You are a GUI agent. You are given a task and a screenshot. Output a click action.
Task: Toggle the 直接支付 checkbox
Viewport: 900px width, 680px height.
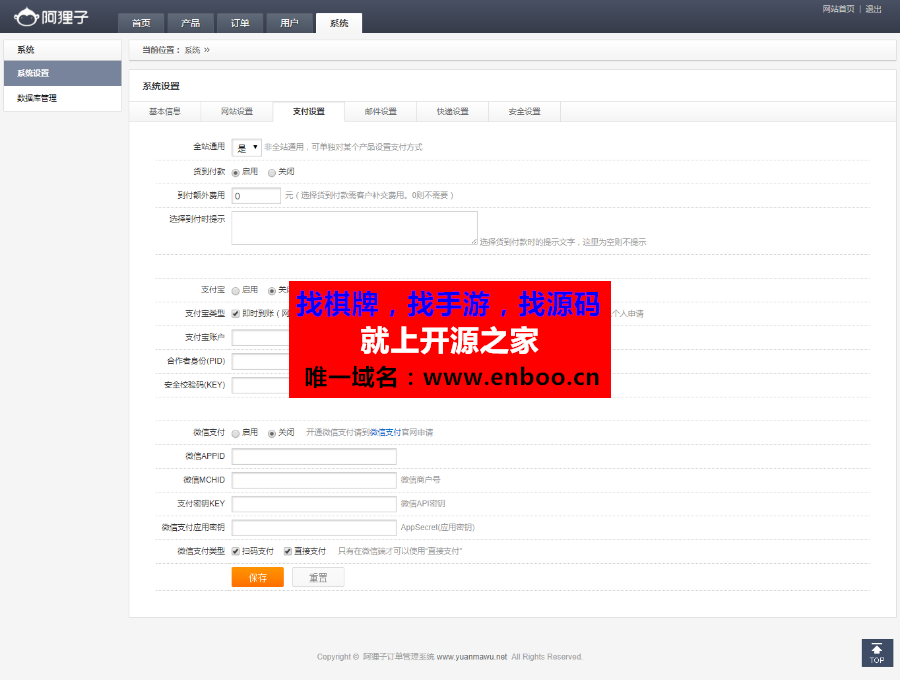[288, 551]
